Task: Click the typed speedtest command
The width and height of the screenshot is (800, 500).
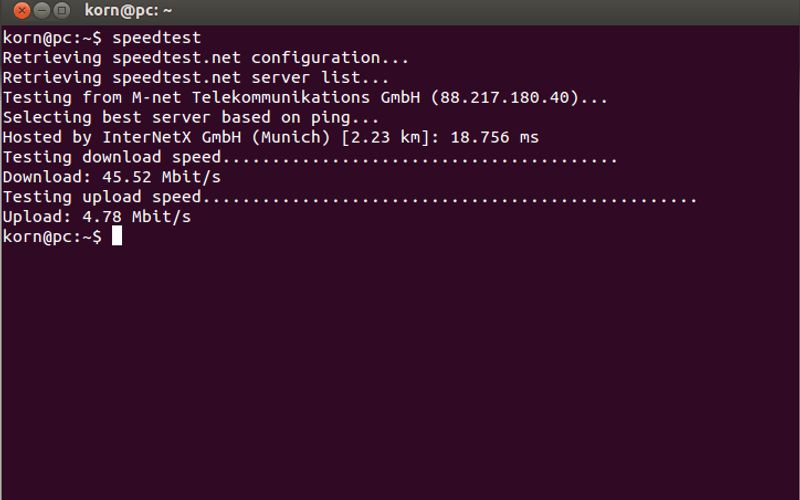Action: (156, 38)
